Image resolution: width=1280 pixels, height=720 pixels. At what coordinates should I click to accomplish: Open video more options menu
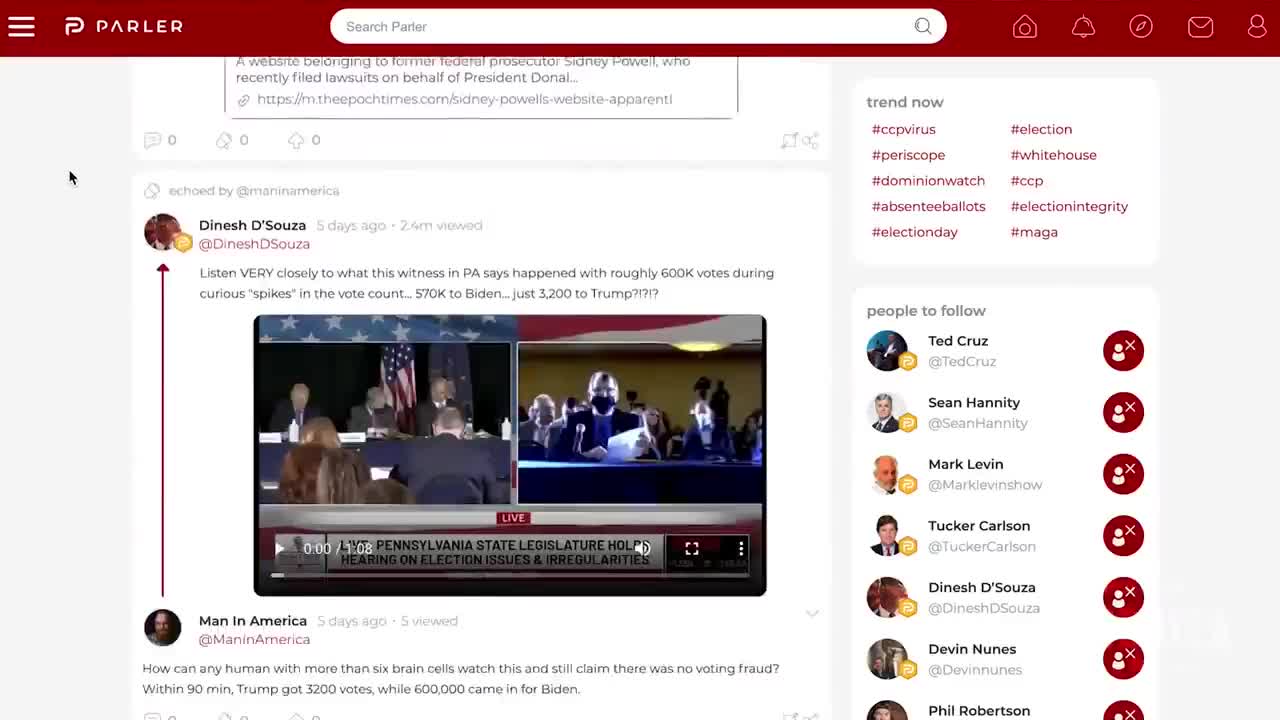(741, 548)
